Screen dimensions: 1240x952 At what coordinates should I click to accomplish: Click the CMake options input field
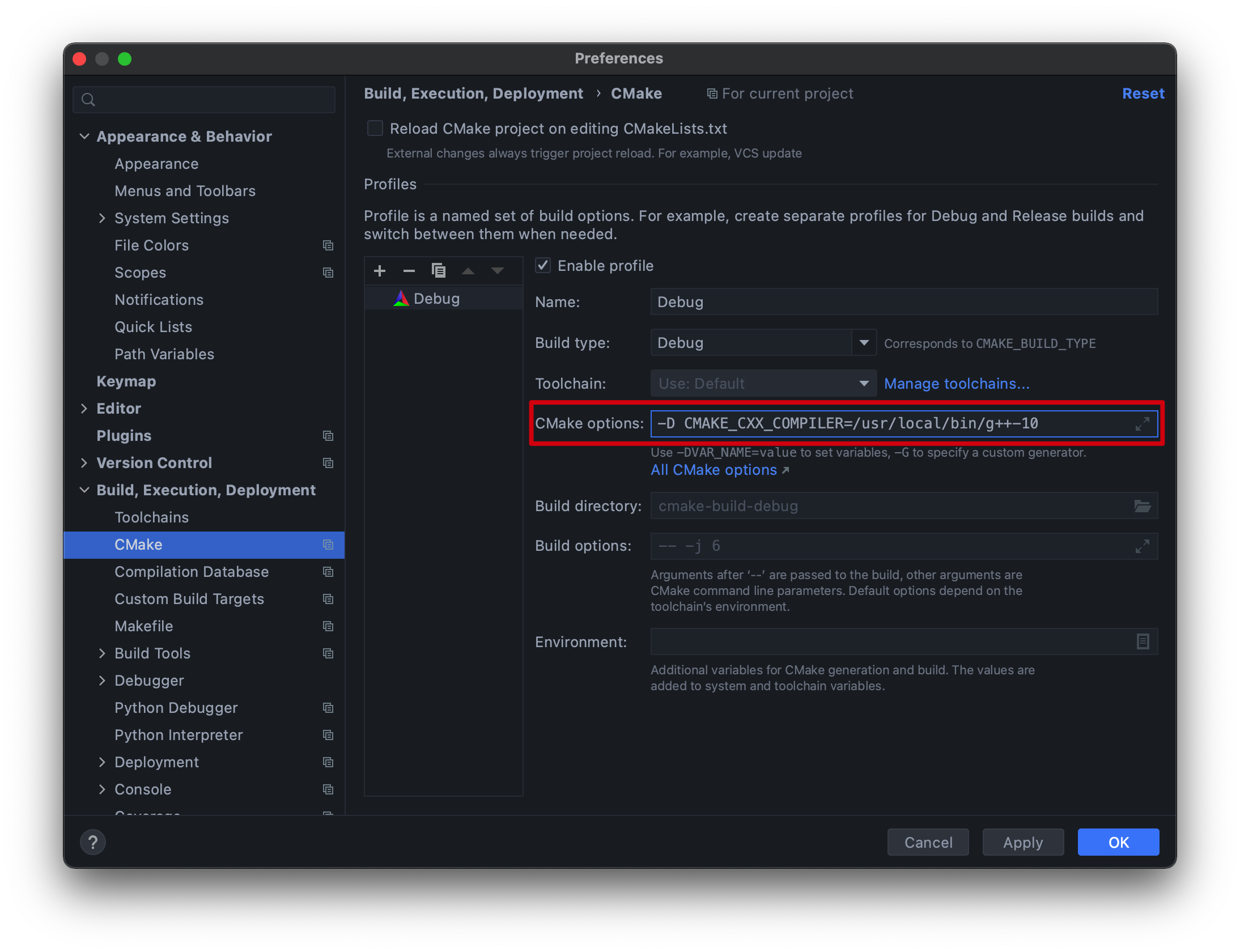point(900,423)
